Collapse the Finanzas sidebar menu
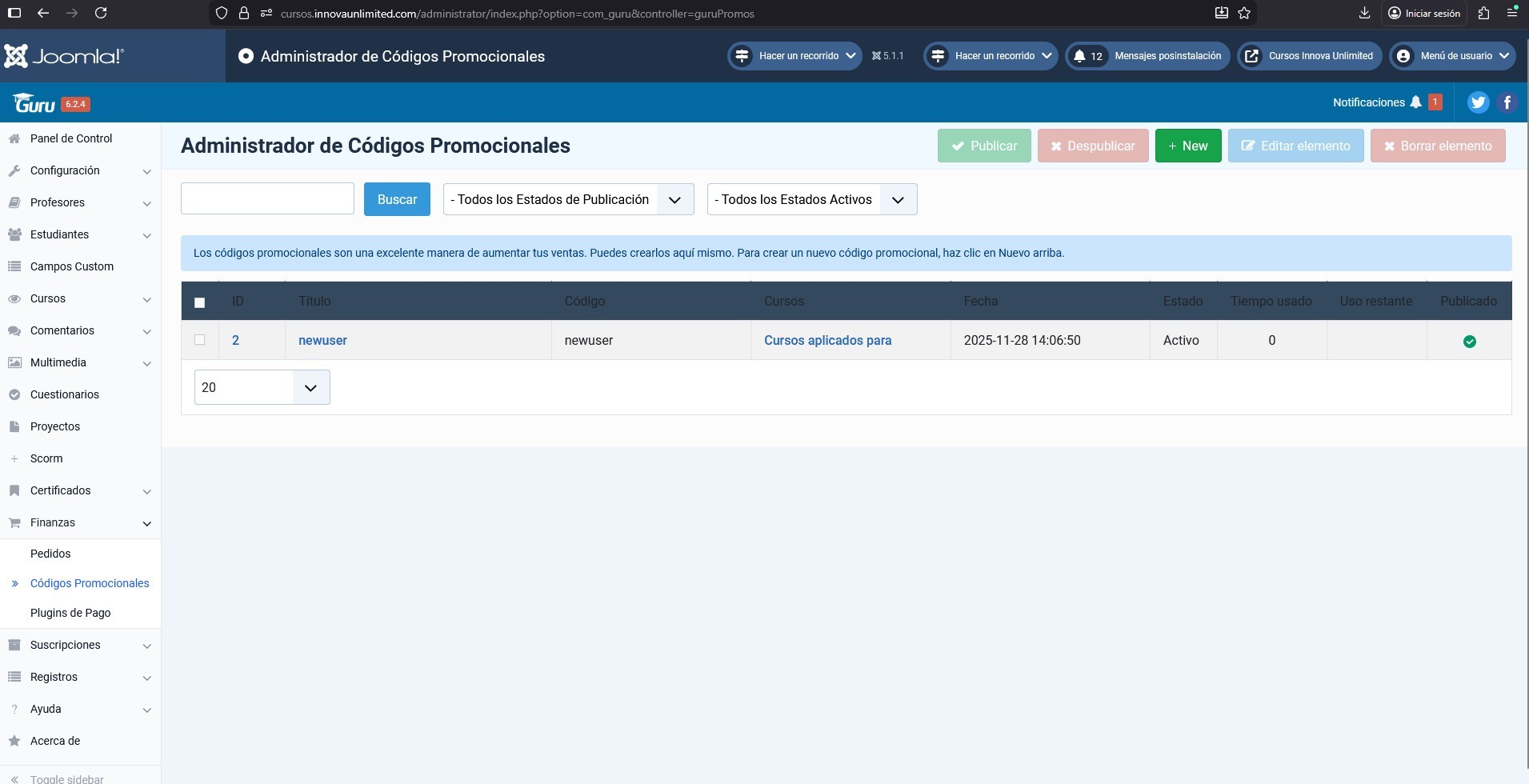The height and width of the screenshot is (784, 1529). tap(80, 522)
